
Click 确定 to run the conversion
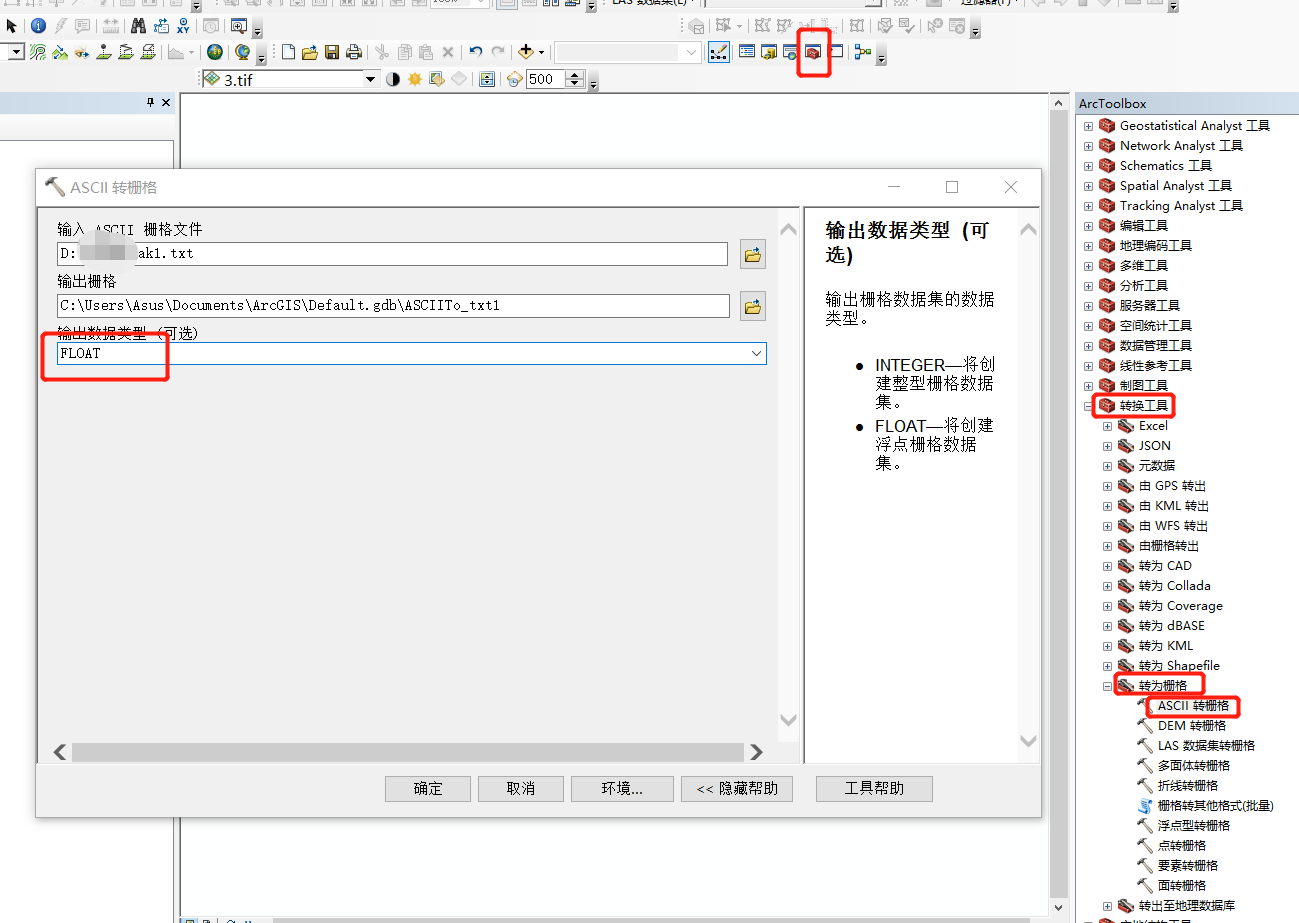click(427, 788)
